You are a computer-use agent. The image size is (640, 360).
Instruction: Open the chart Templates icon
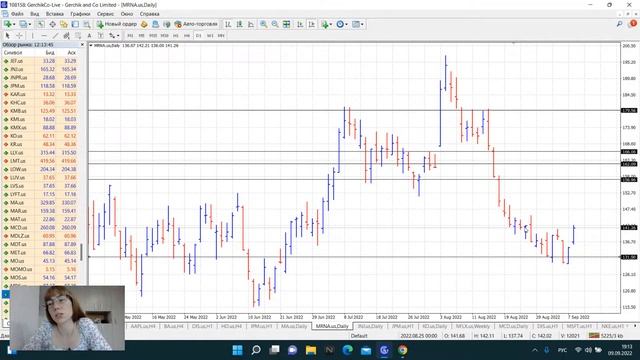coord(356,24)
